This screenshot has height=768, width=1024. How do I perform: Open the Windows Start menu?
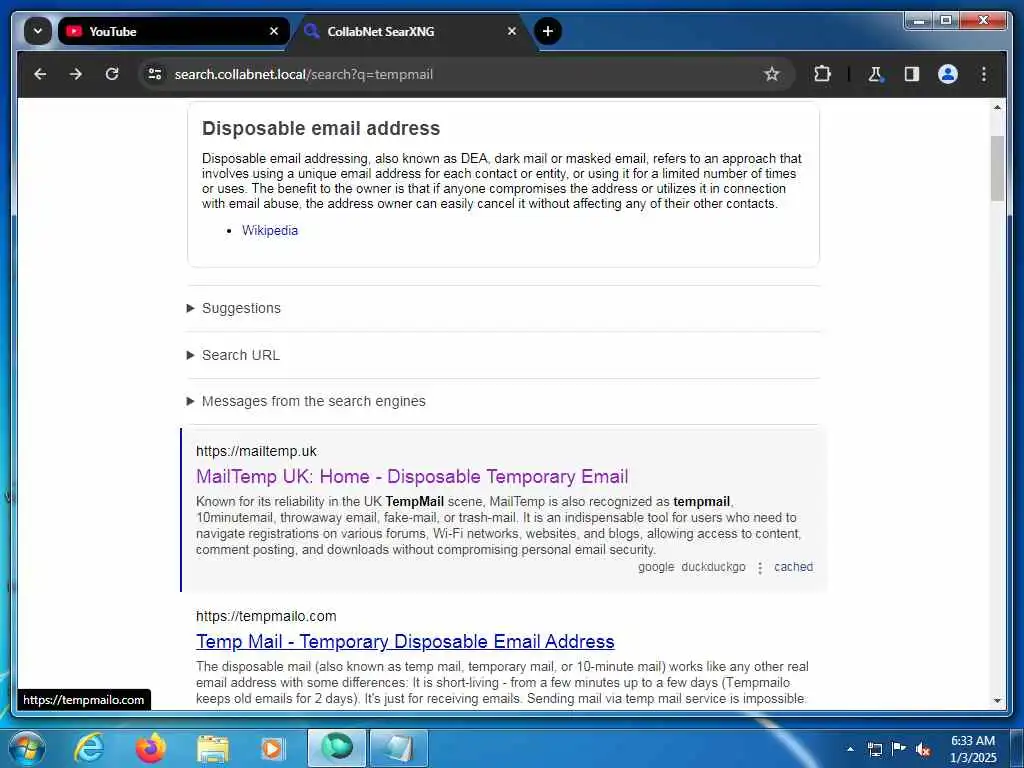pos(26,748)
